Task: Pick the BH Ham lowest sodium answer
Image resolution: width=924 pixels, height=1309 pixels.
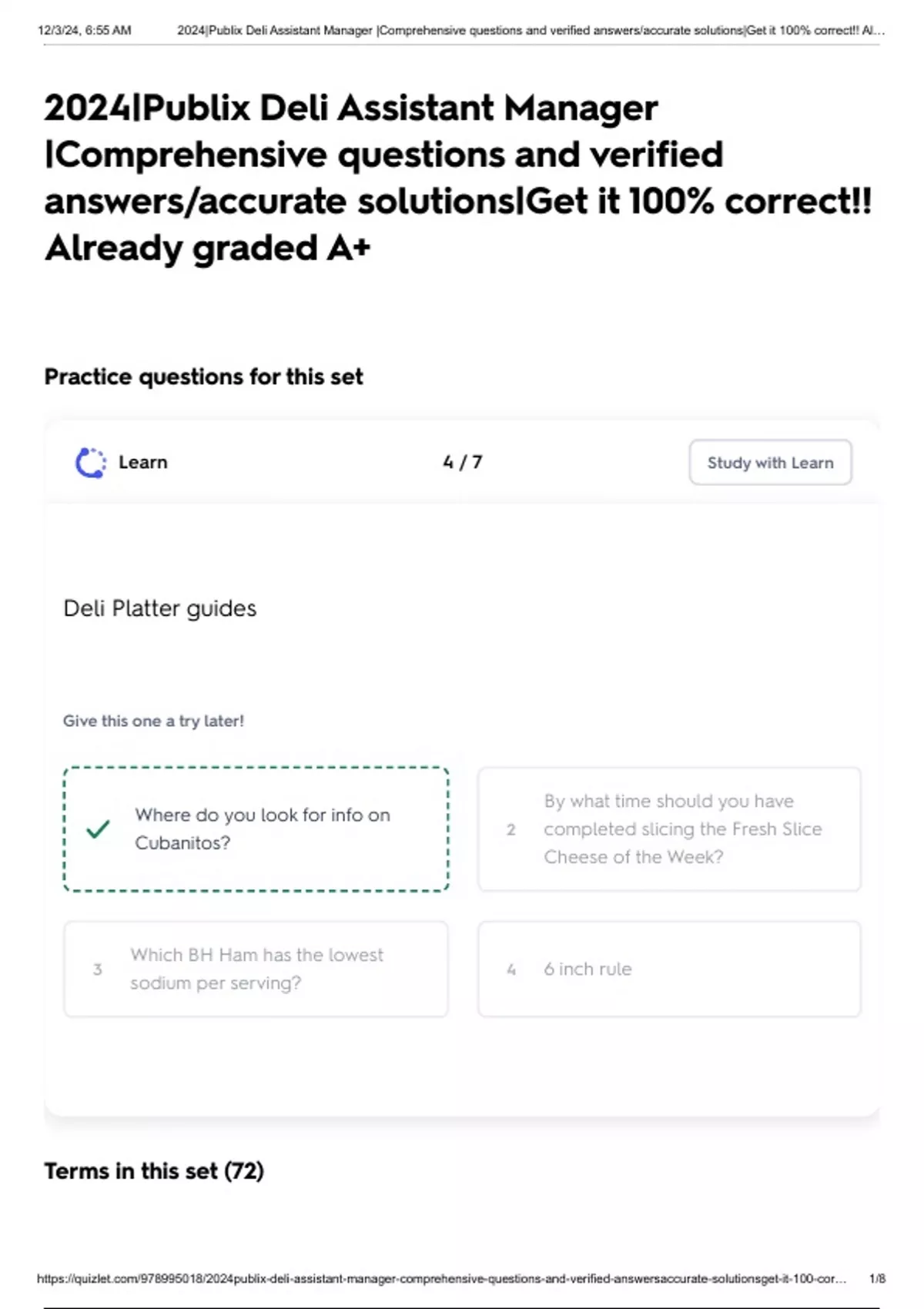Action: tap(256, 969)
